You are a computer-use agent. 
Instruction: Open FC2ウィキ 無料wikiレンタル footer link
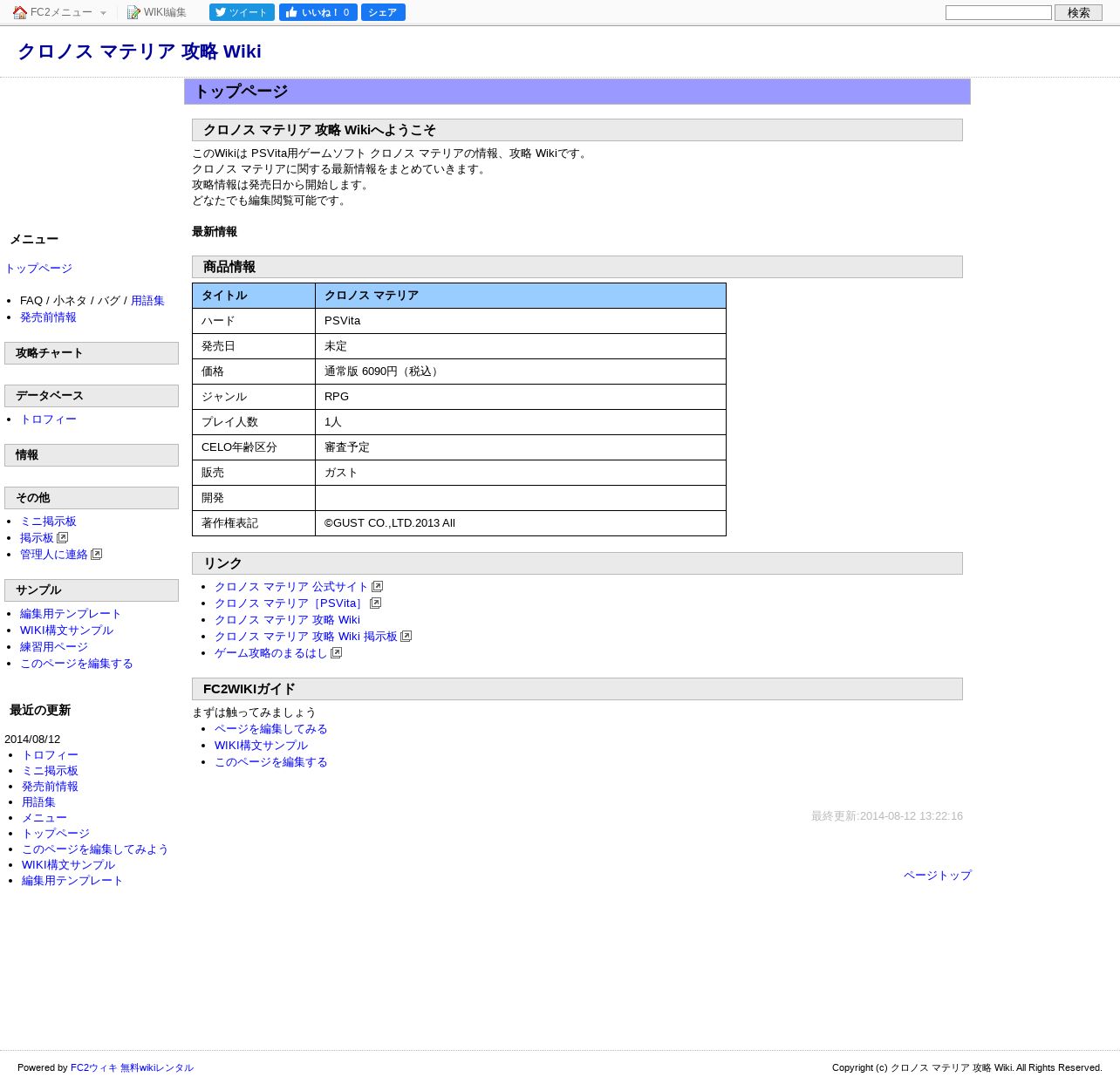tap(132, 1067)
